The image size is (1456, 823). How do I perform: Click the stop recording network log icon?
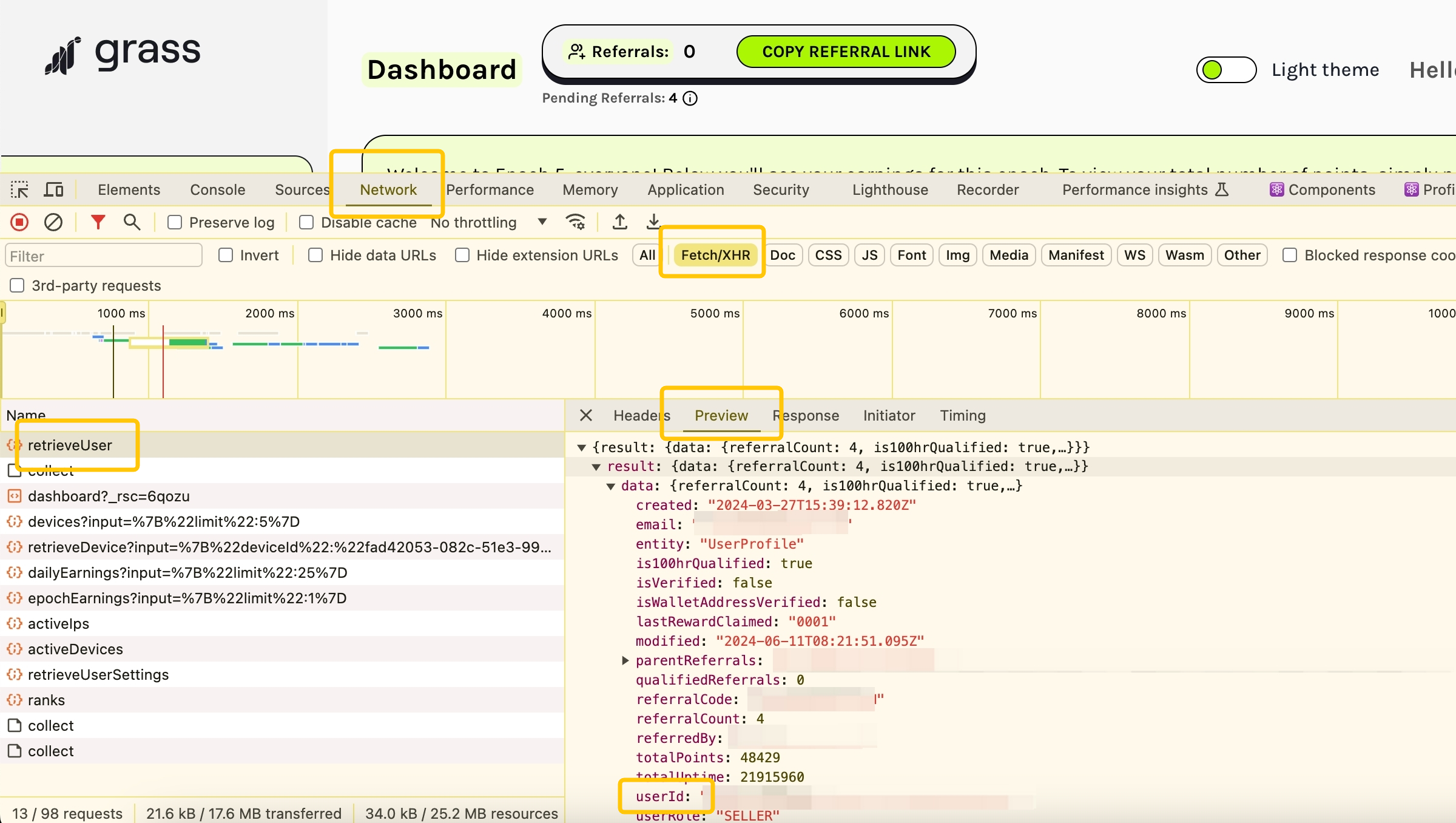click(19, 223)
